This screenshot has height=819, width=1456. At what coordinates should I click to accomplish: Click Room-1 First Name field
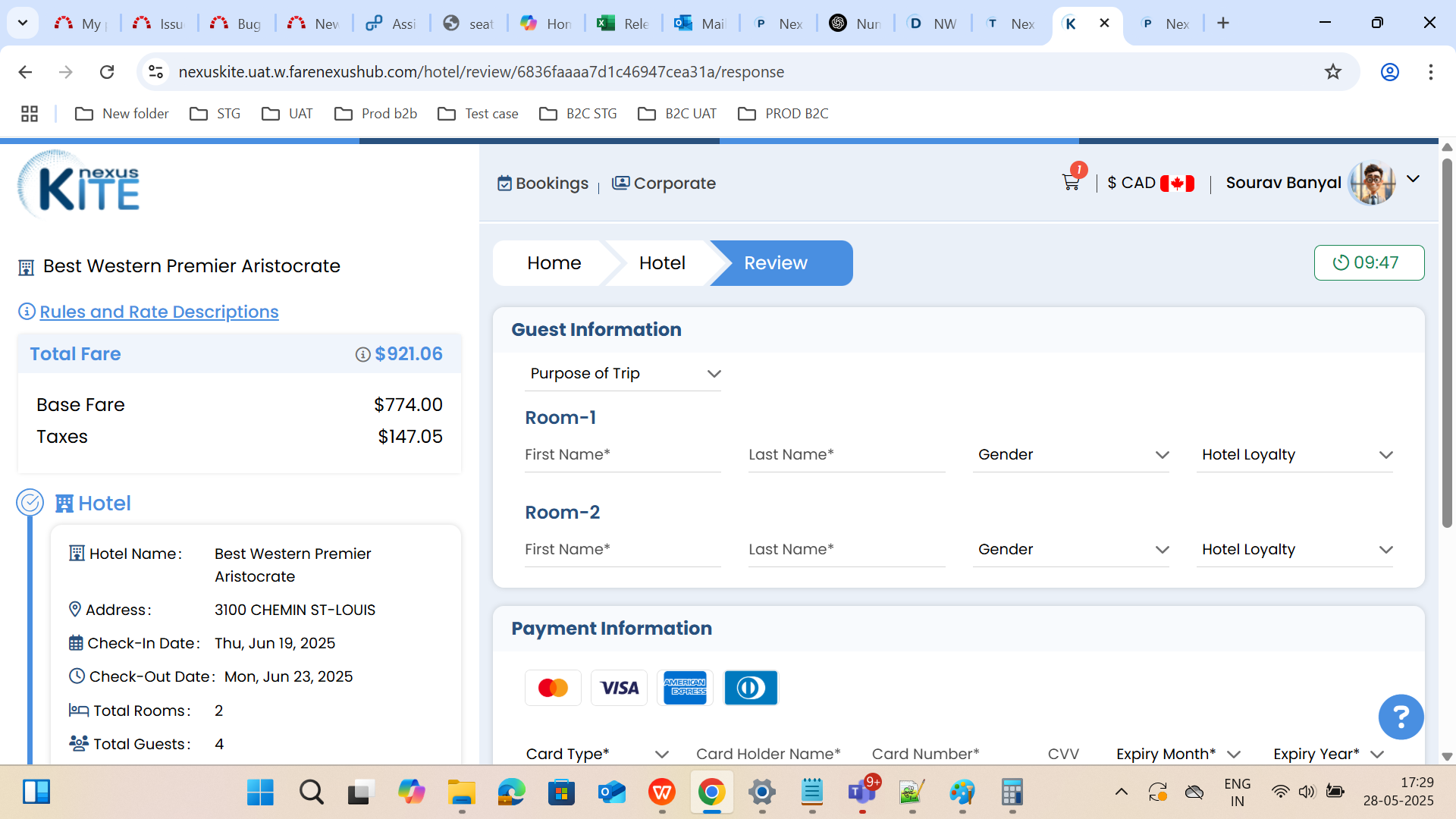[623, 455]
